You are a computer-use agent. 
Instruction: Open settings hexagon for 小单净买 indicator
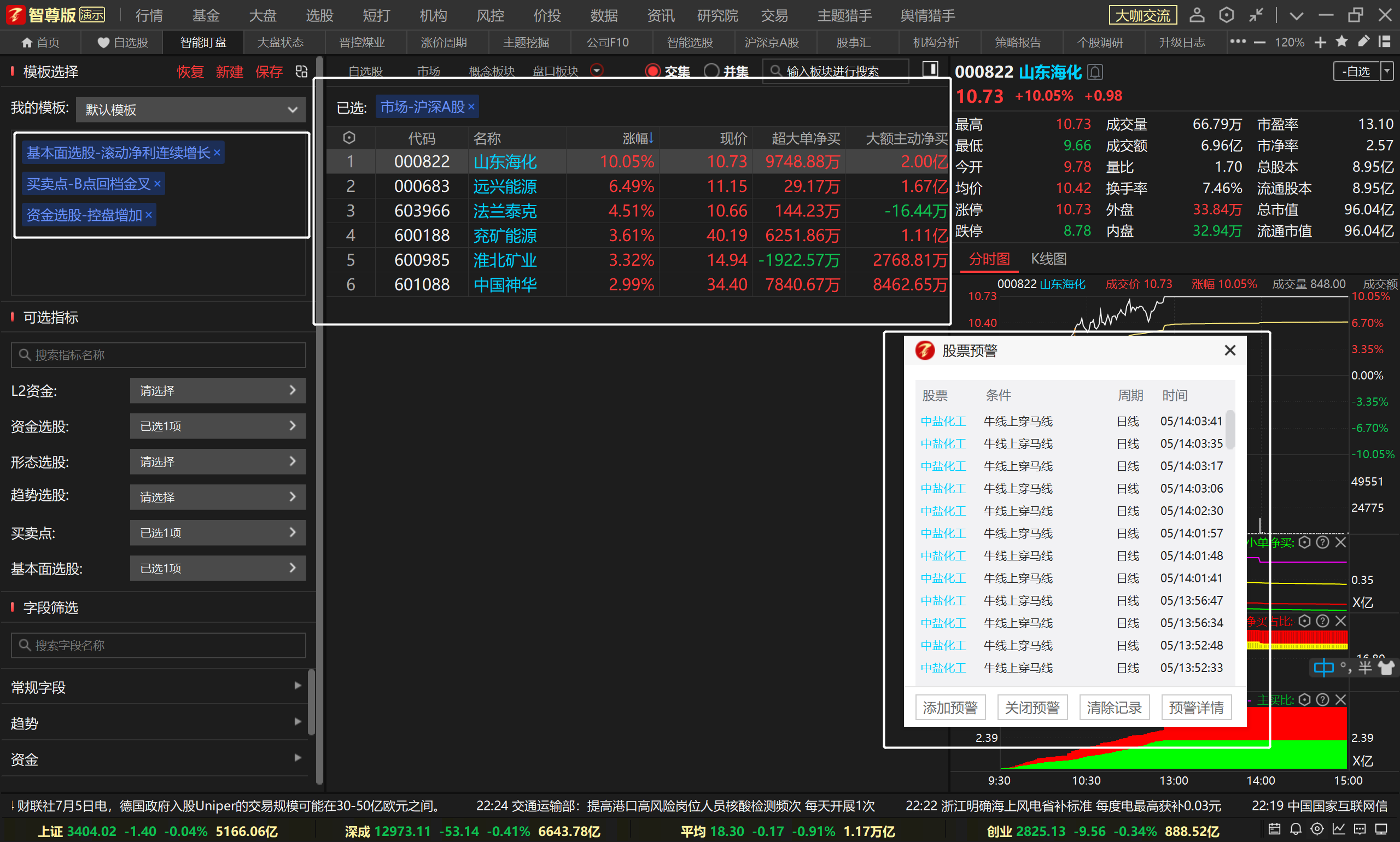(1304, 542)
